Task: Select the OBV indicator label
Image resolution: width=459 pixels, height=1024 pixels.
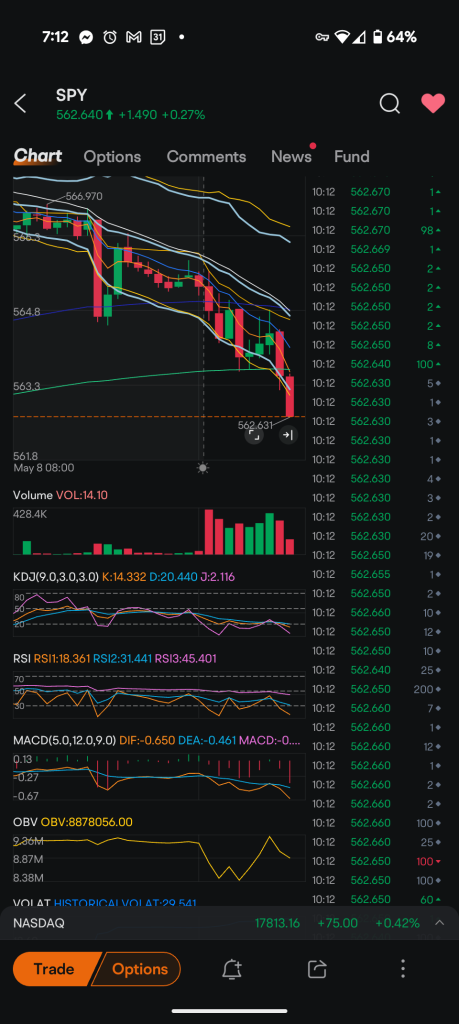Action: coord(25,822)
